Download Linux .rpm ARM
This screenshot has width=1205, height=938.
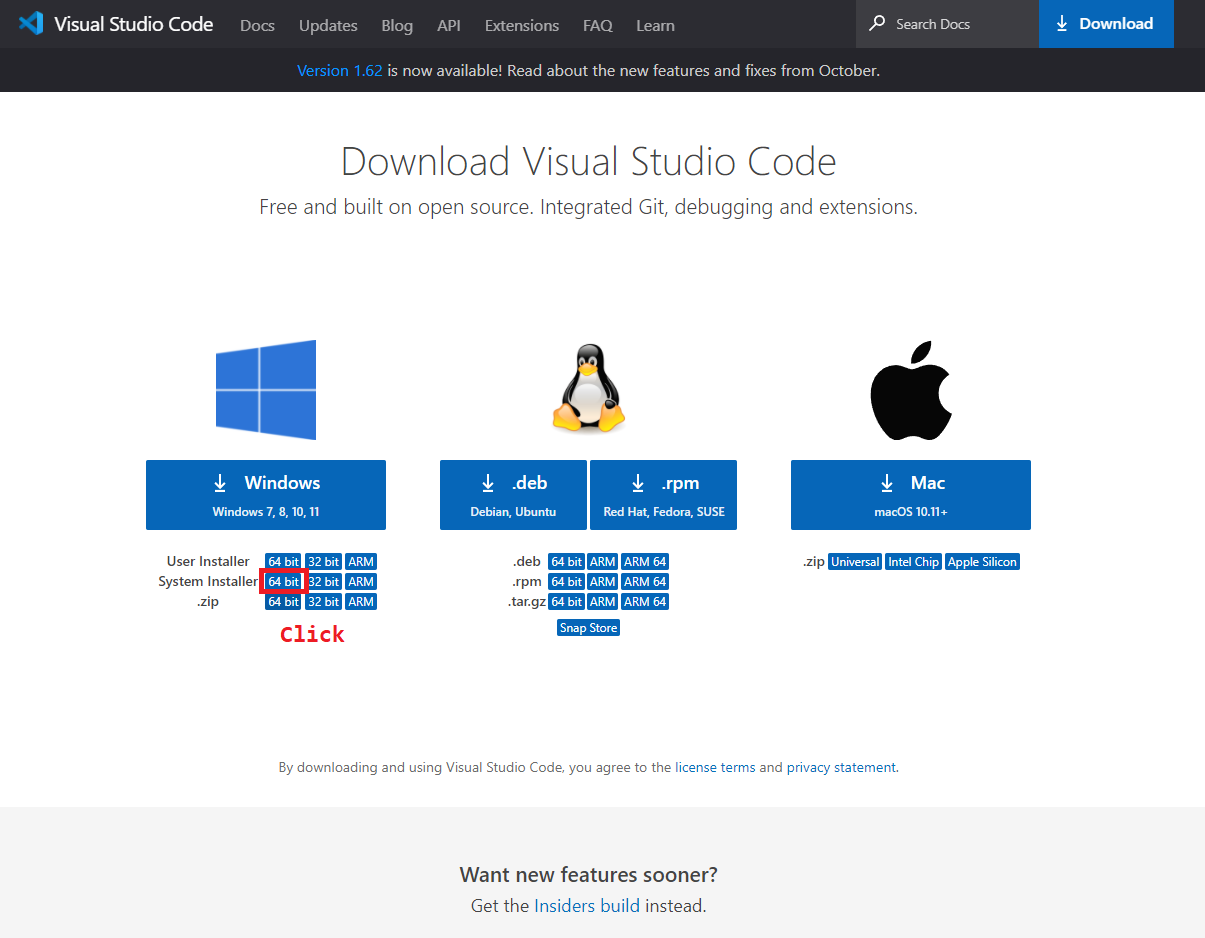tap(603, 582)
